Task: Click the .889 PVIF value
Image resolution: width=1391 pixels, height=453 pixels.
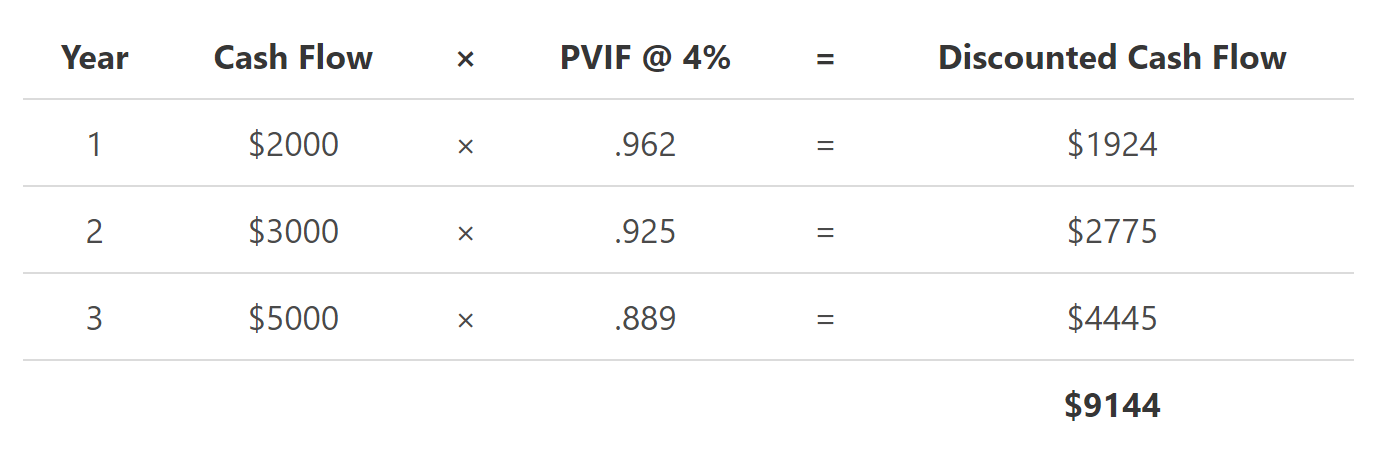Action: 645,319
